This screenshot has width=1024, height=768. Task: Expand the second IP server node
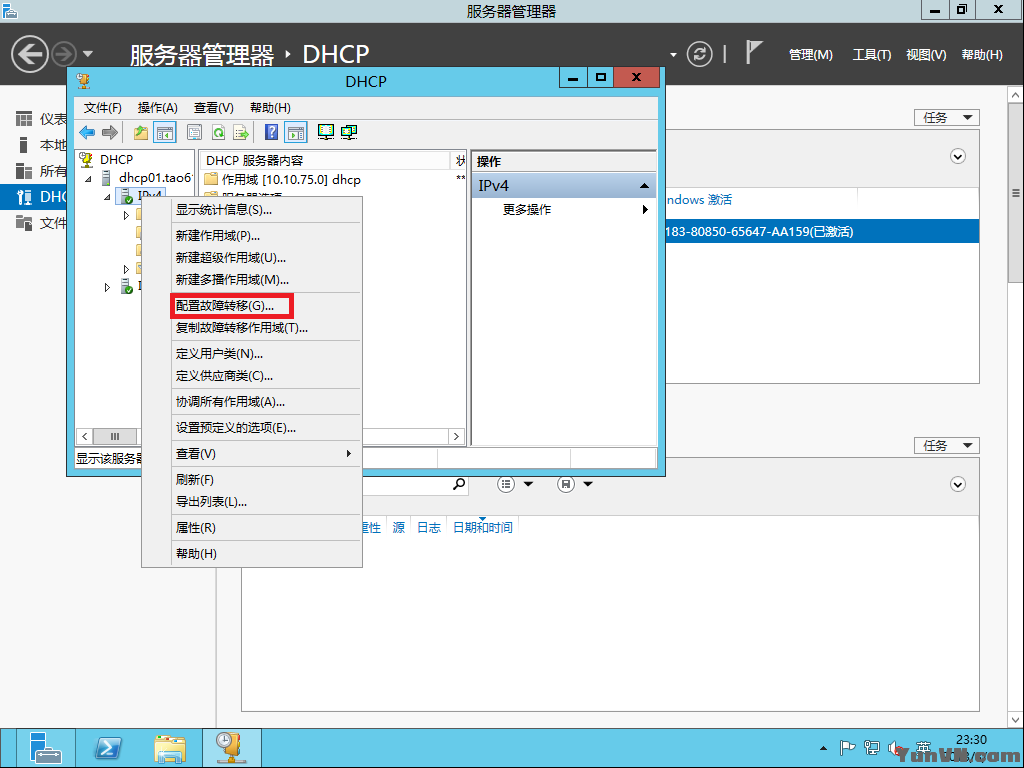click(x=107, y=287)
